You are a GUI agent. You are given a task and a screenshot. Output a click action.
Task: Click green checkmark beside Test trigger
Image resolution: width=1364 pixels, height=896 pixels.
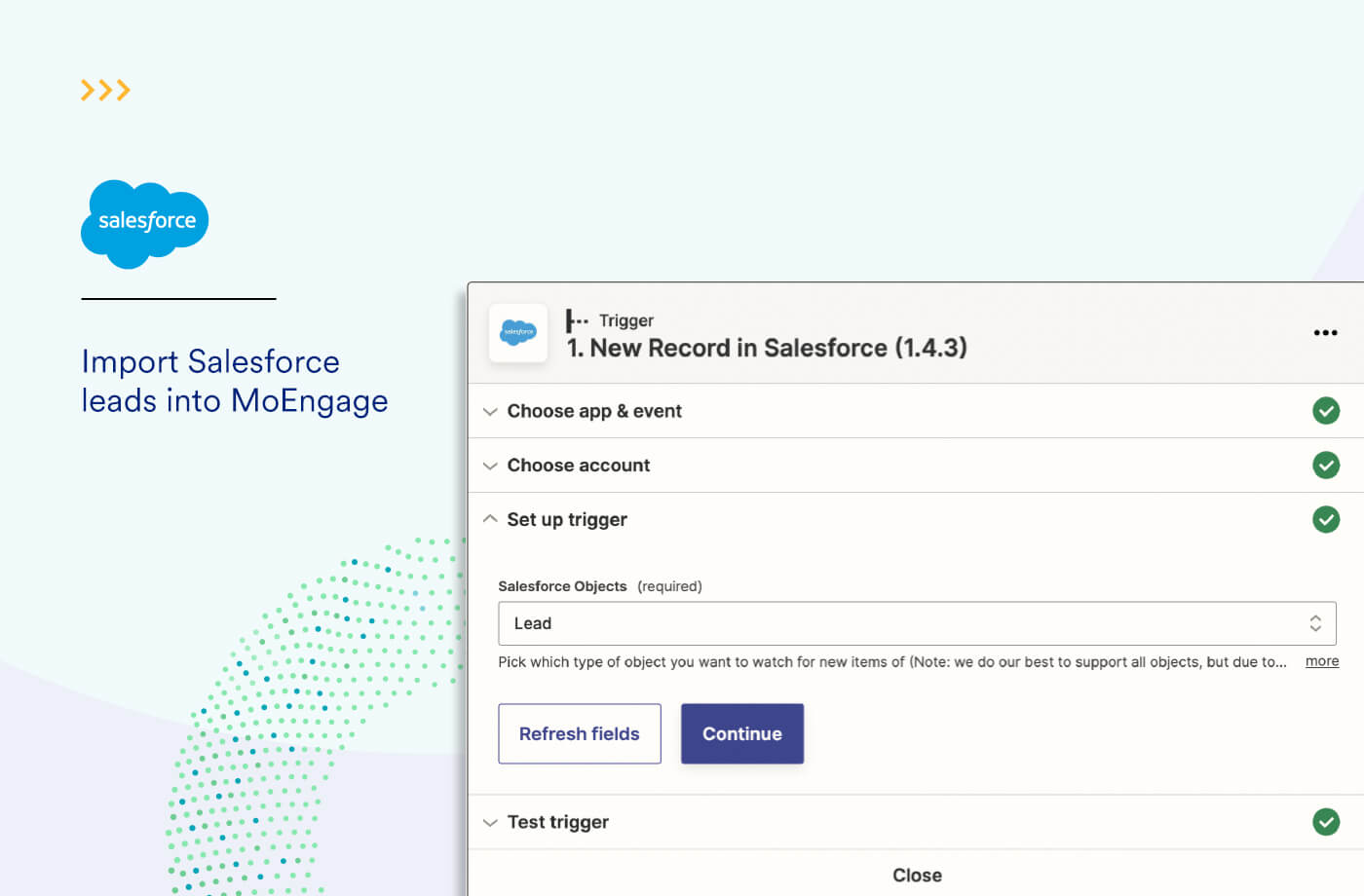coord(1325,822)
